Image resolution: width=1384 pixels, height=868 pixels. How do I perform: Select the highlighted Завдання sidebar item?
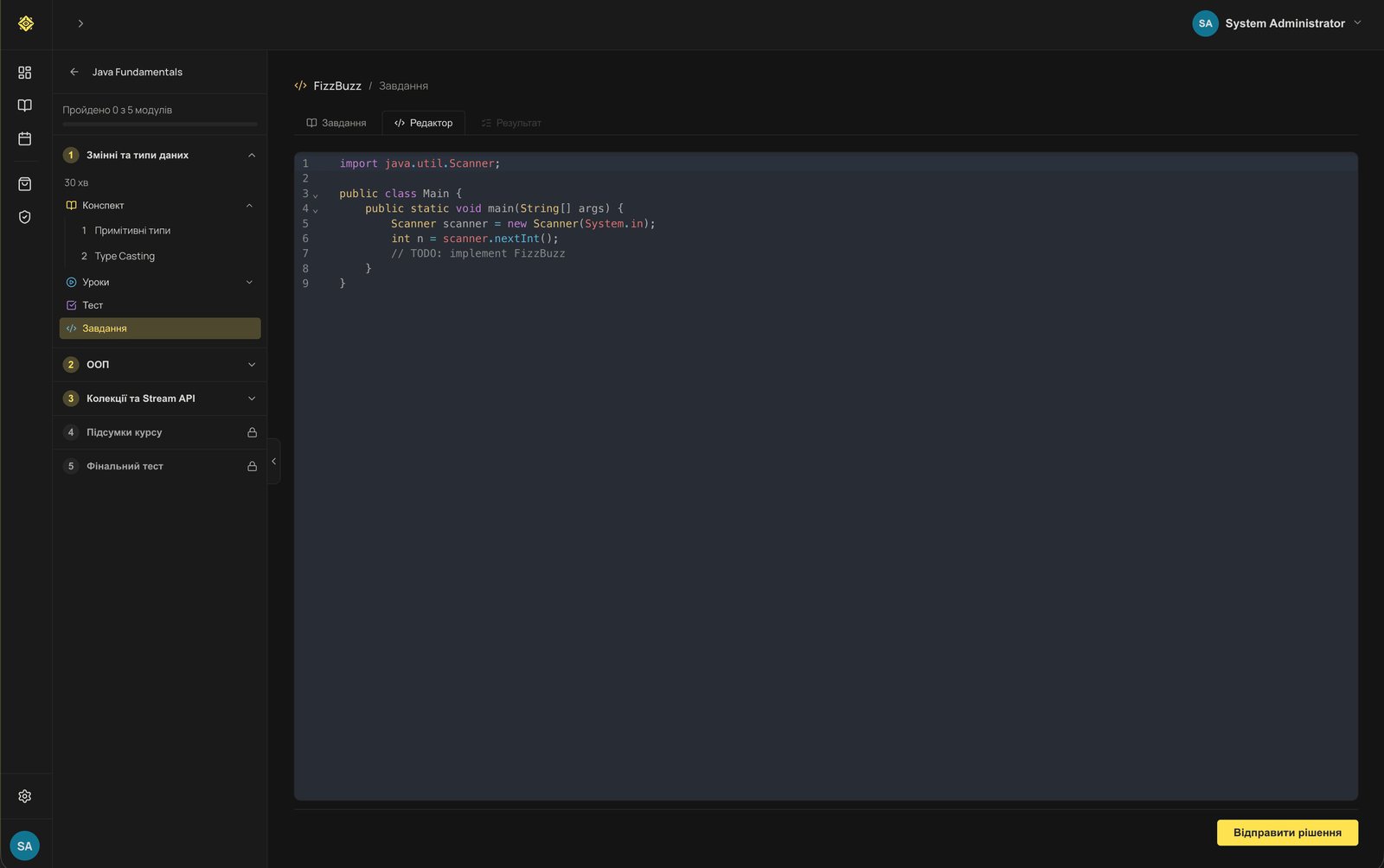tap(160, 329)
